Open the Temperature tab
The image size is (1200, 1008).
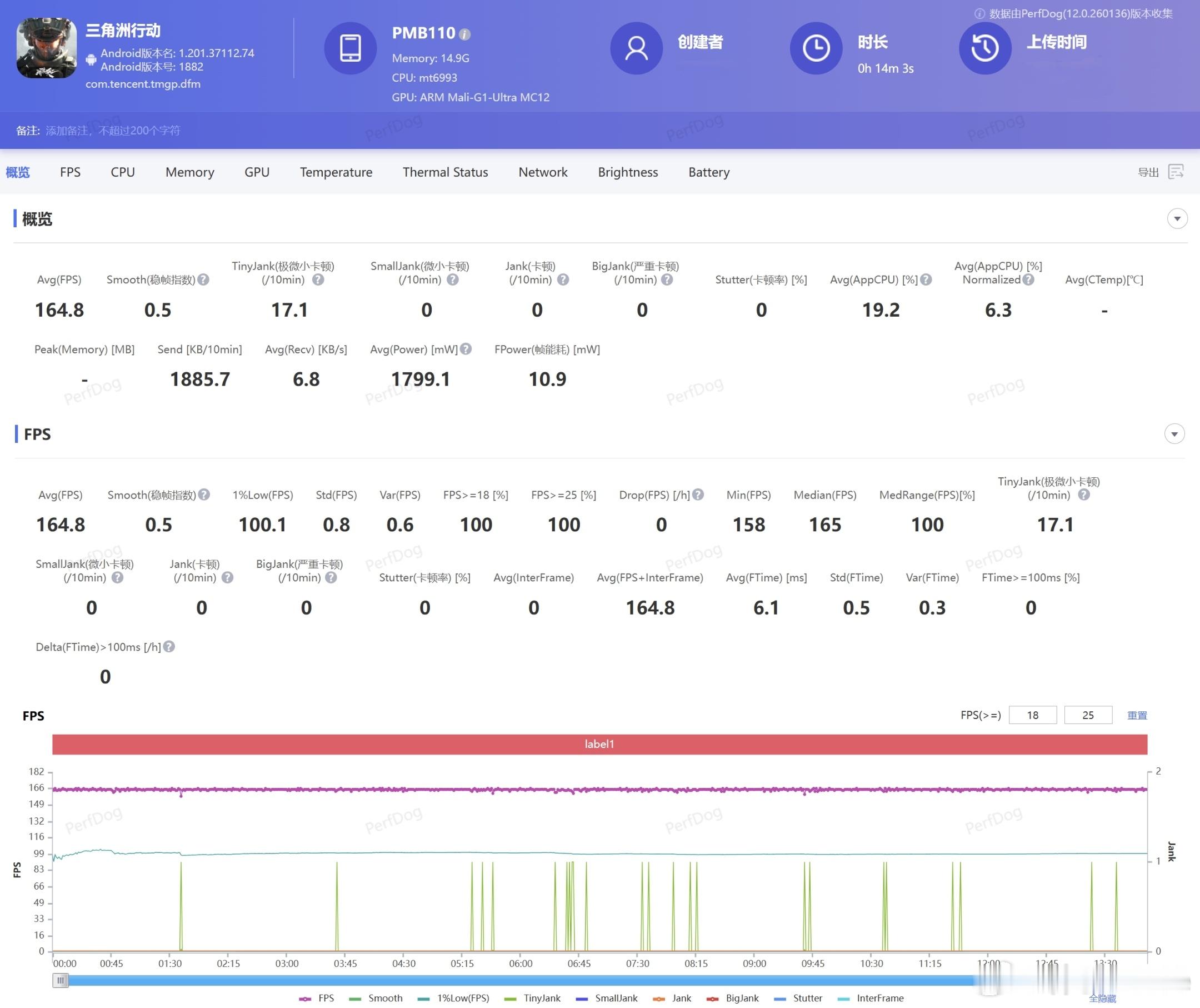[x=336, y=172]
